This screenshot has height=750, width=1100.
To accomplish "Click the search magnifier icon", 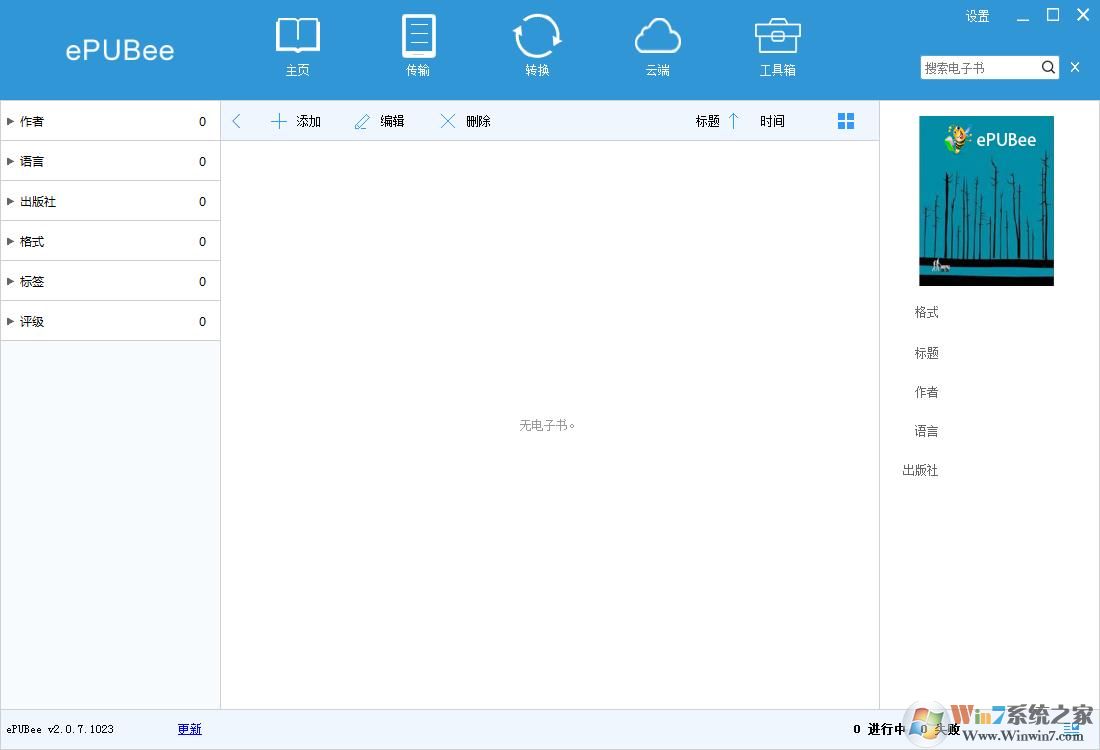I will [1048, 67].
